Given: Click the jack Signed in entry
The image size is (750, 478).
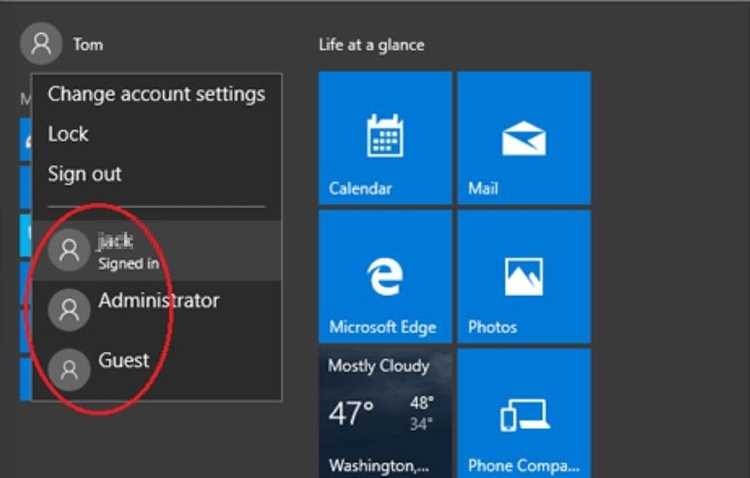Looking at the screenshot, I should point(157,250).
